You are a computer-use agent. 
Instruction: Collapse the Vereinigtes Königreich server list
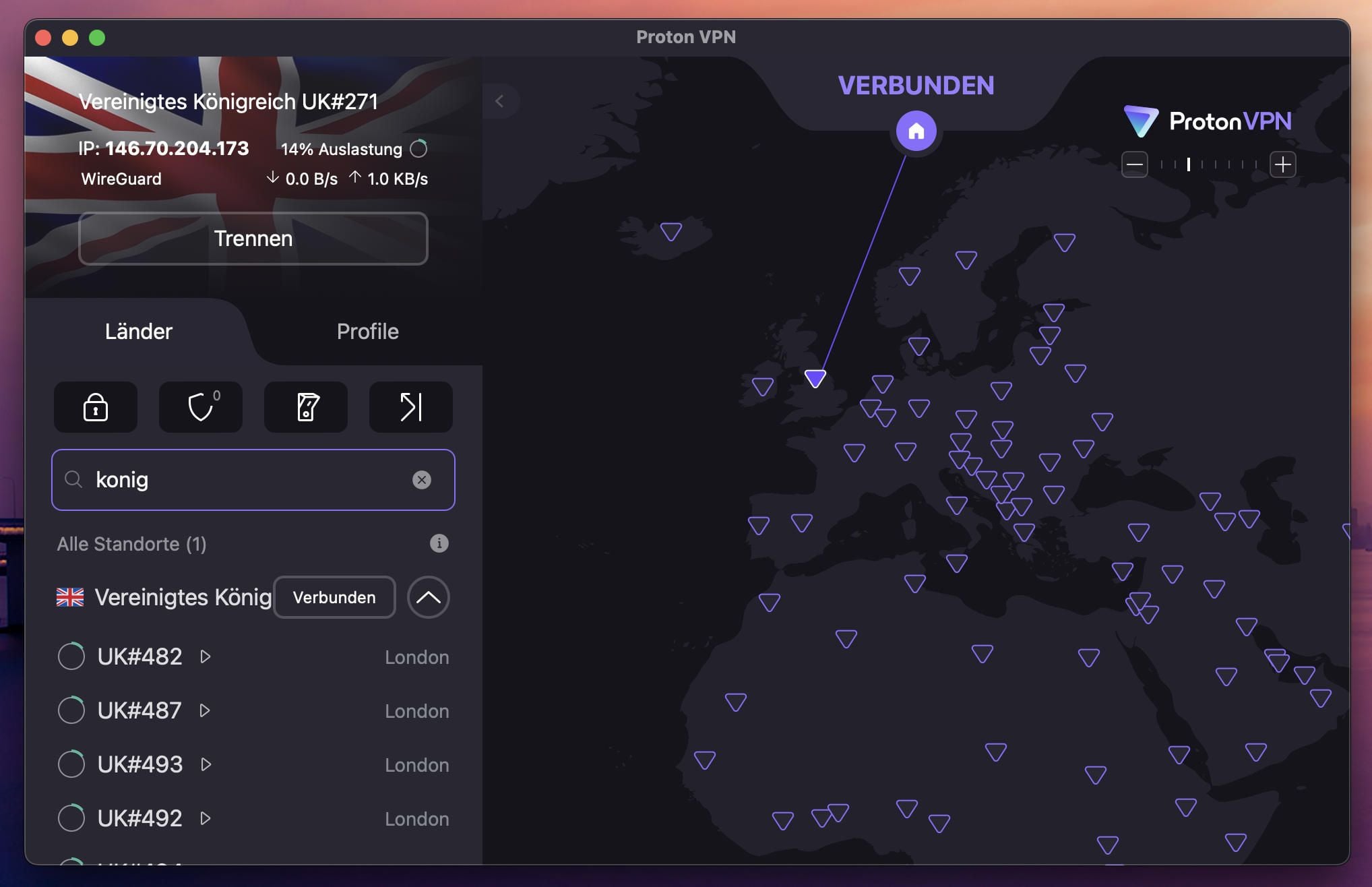click(429, 597)
